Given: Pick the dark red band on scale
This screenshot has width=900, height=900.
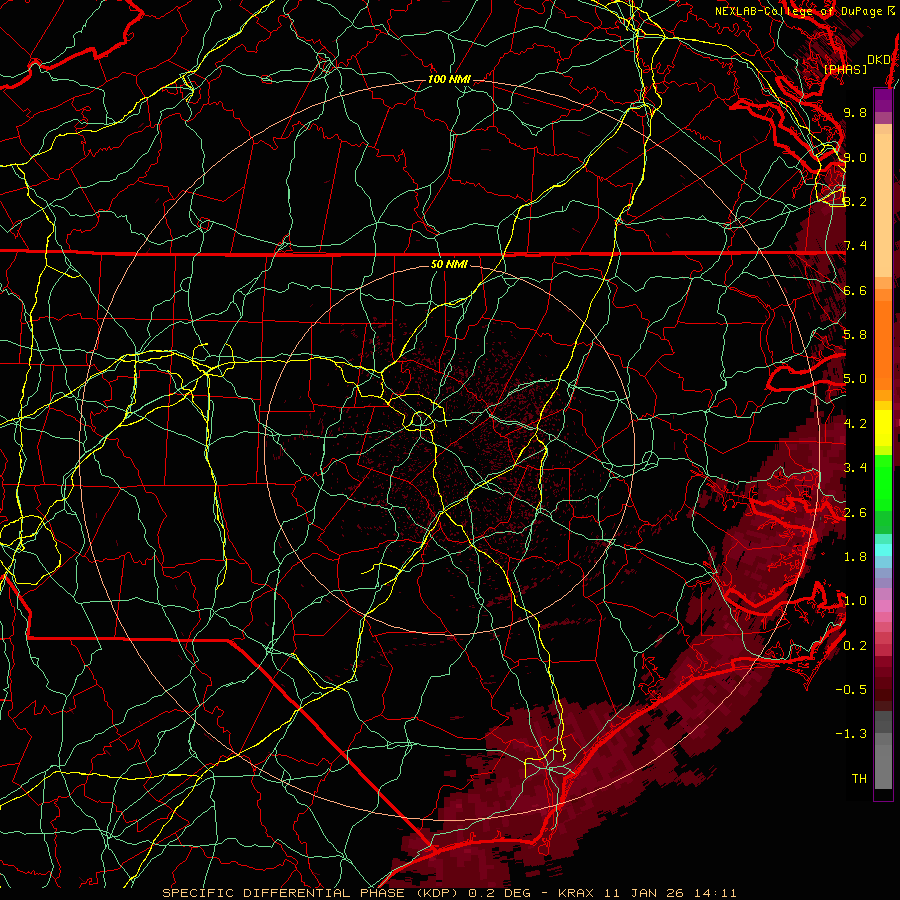Looking at the screenshot, I should click(x=883, y=683).
